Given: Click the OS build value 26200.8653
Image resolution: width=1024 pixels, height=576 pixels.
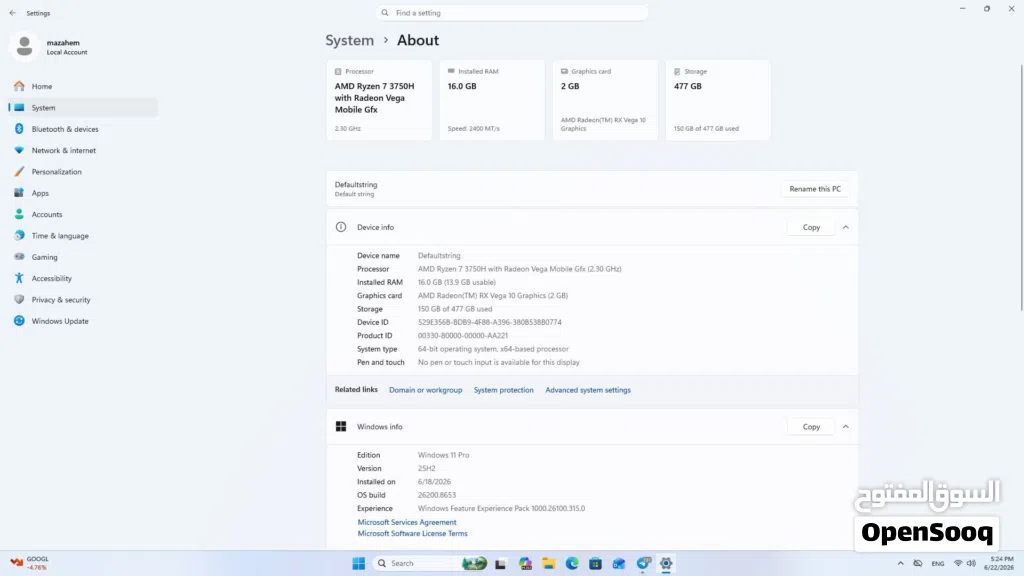Looking at the screenshot, I should click(x=437, y=495).
